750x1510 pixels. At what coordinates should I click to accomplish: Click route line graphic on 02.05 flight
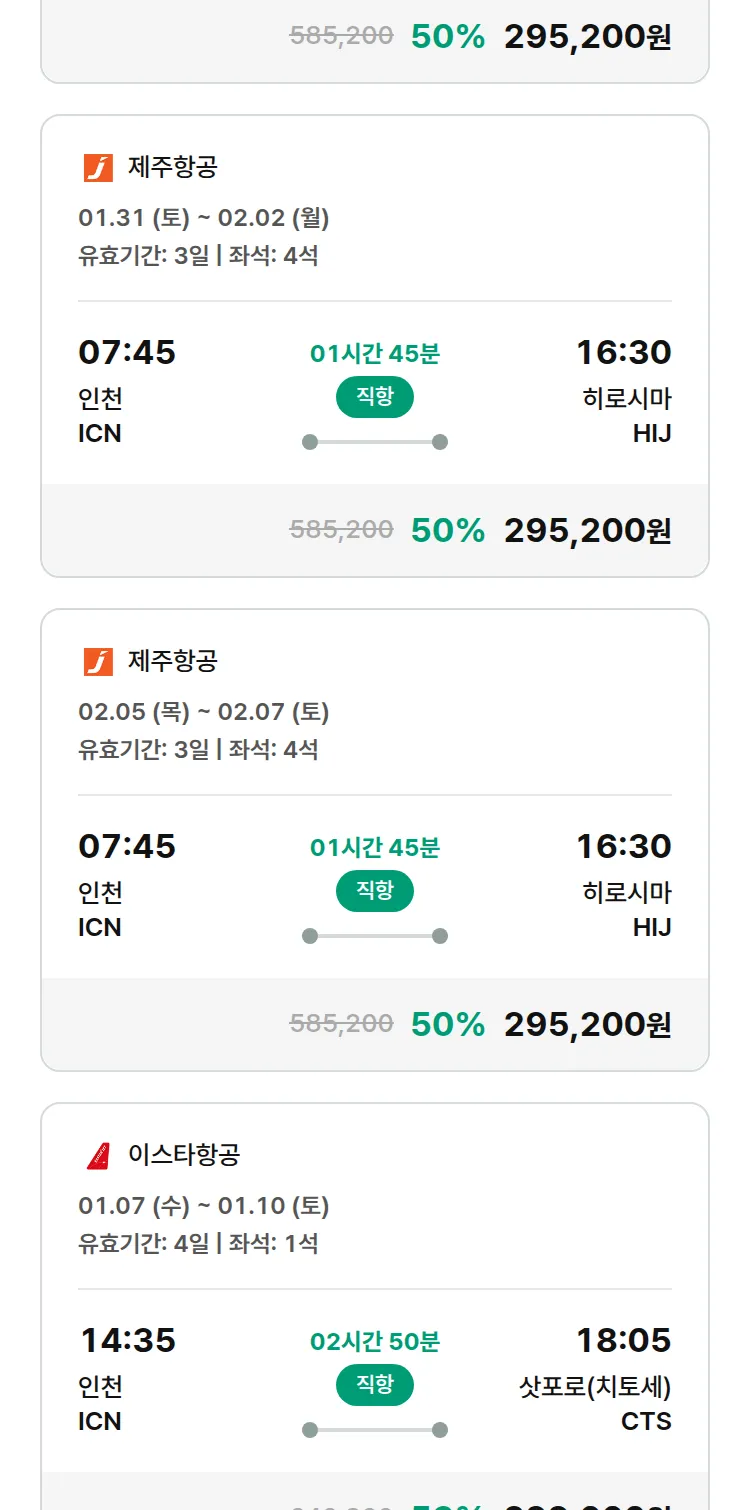click(x=375, y=936)
